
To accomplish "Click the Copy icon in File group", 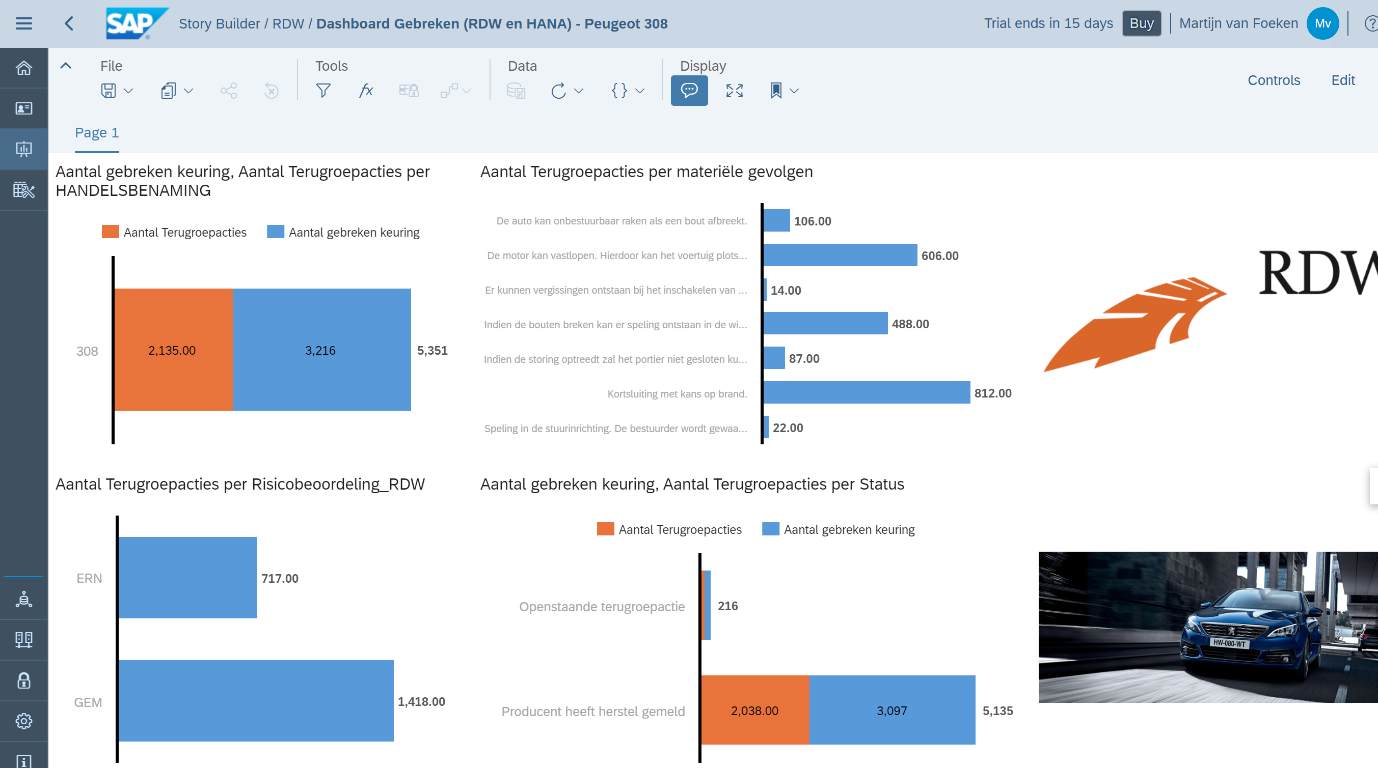I will [x=168, y=90].
